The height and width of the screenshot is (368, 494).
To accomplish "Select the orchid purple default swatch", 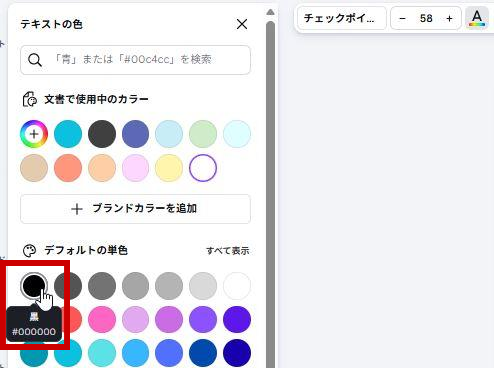I will pyautogui.click(x=169, y=319).
